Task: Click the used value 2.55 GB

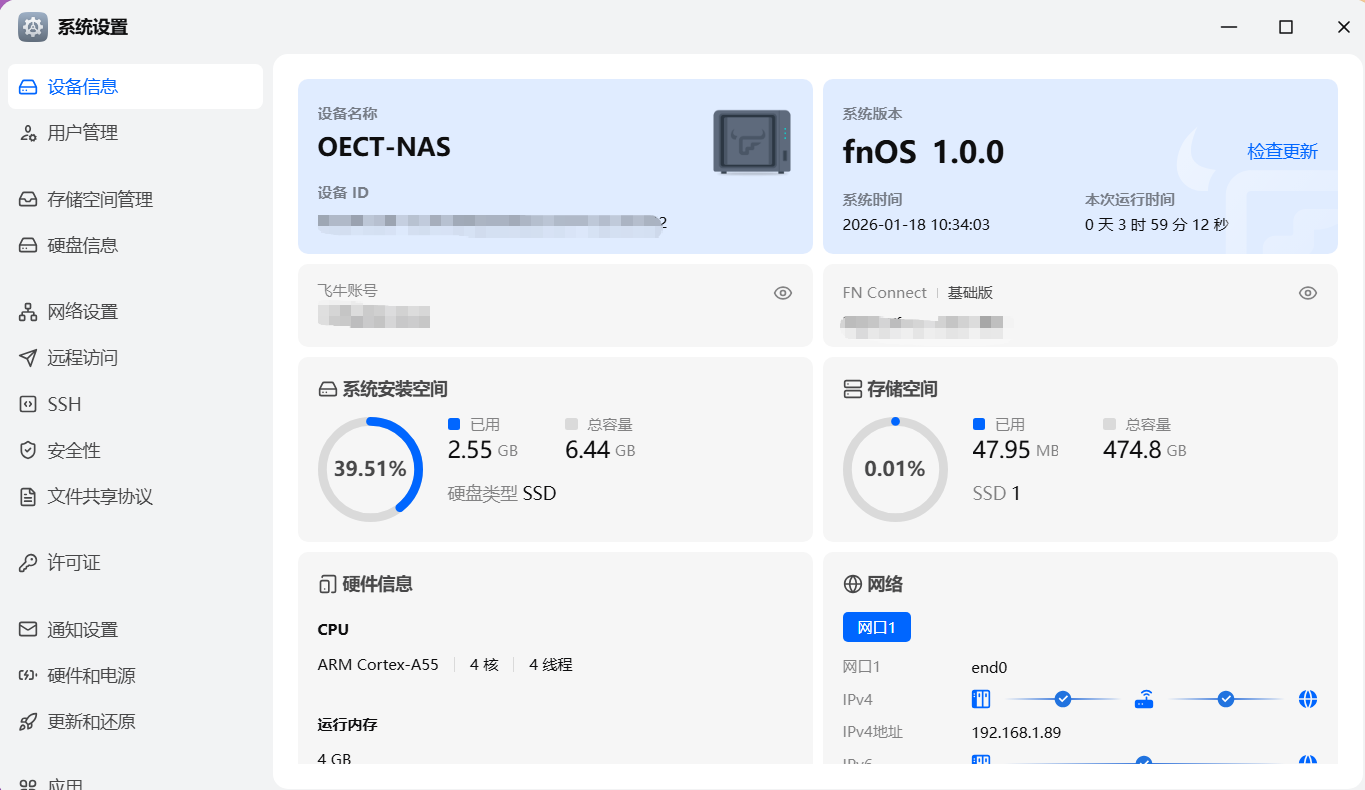Action: tap(483, 450)
